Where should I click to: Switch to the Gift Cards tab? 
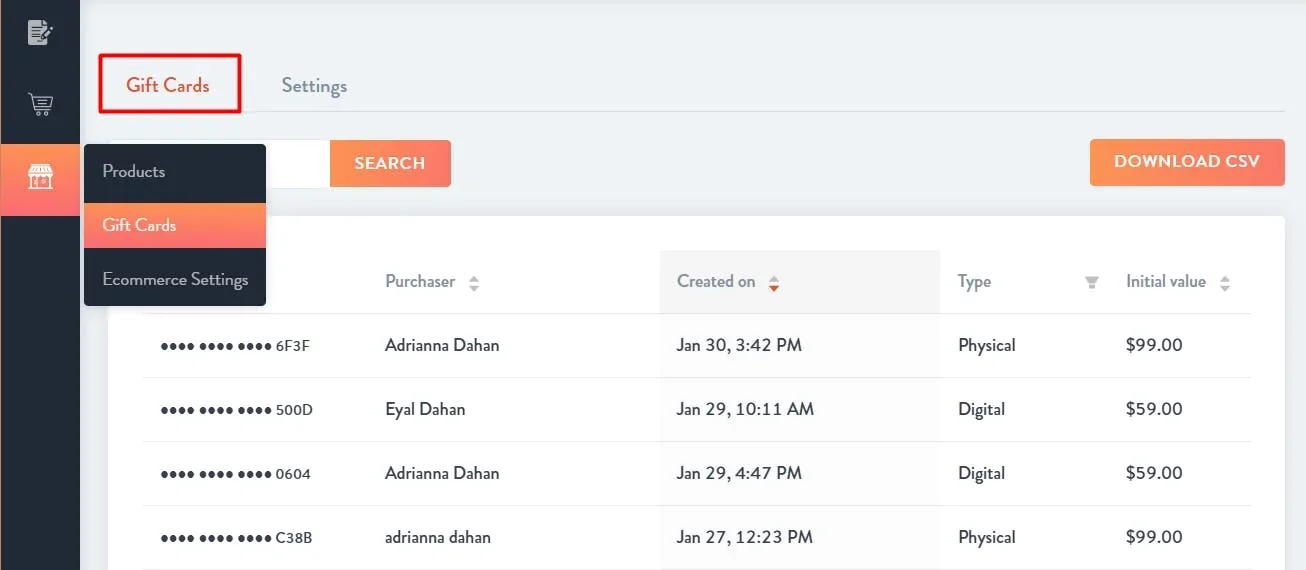tap(169, 84)
